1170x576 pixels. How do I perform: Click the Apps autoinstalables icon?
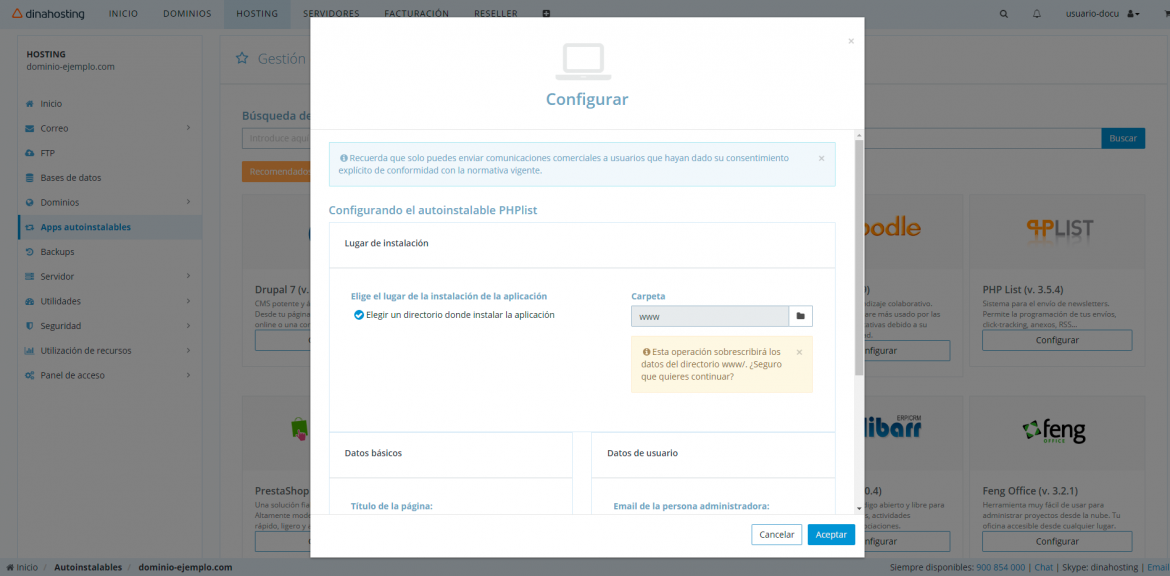tap(30, 227)
